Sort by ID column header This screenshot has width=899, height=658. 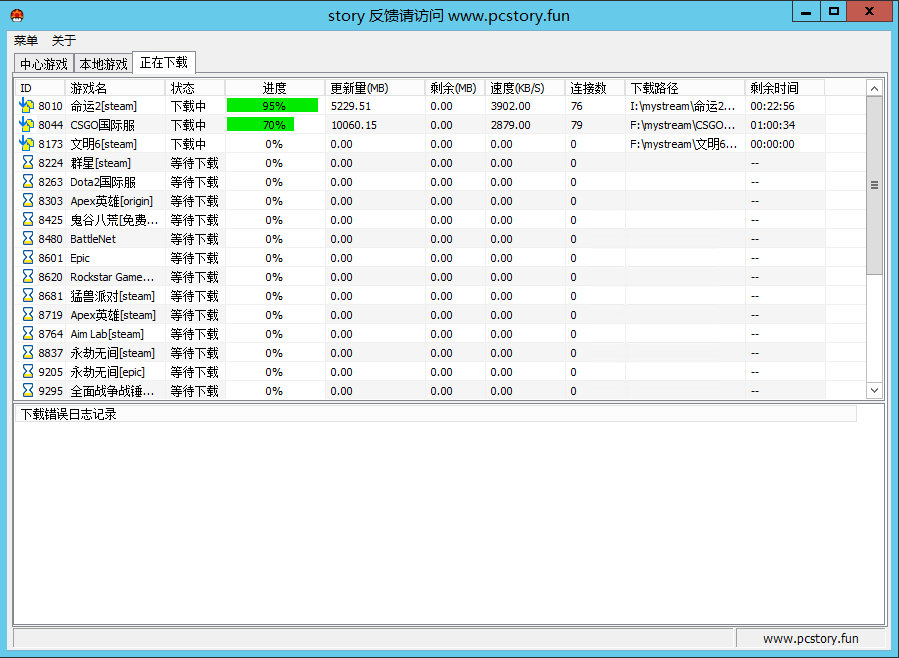pos(40,88)
